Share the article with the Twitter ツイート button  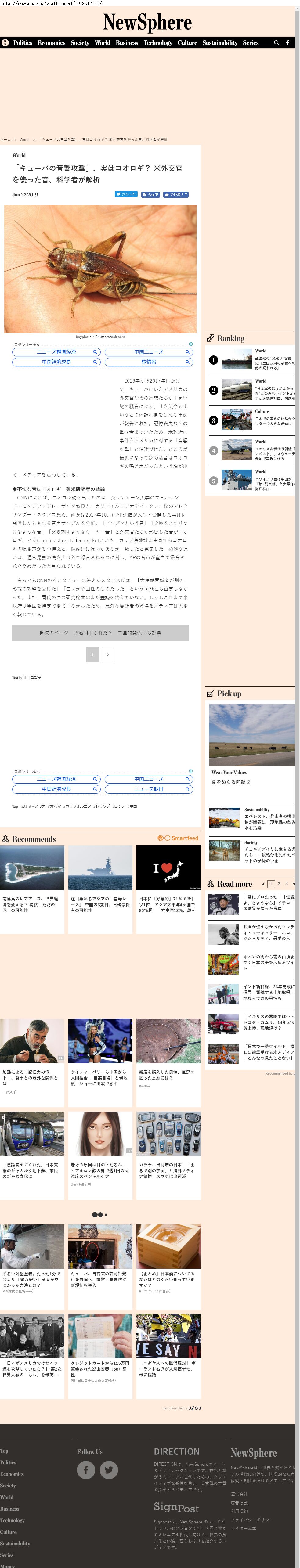126,194
